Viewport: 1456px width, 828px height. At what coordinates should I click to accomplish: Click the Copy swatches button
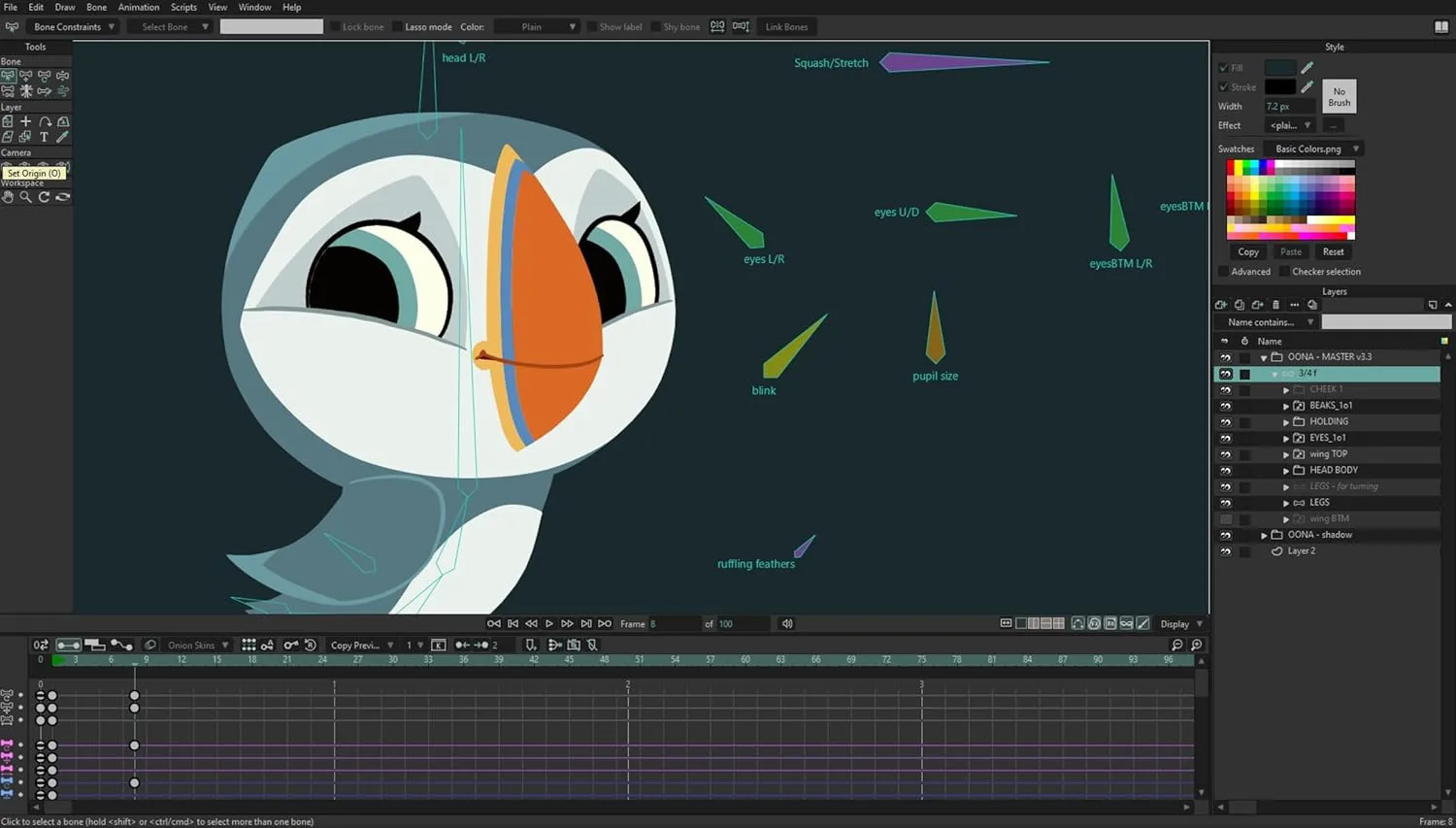(x=1247, y=251)
